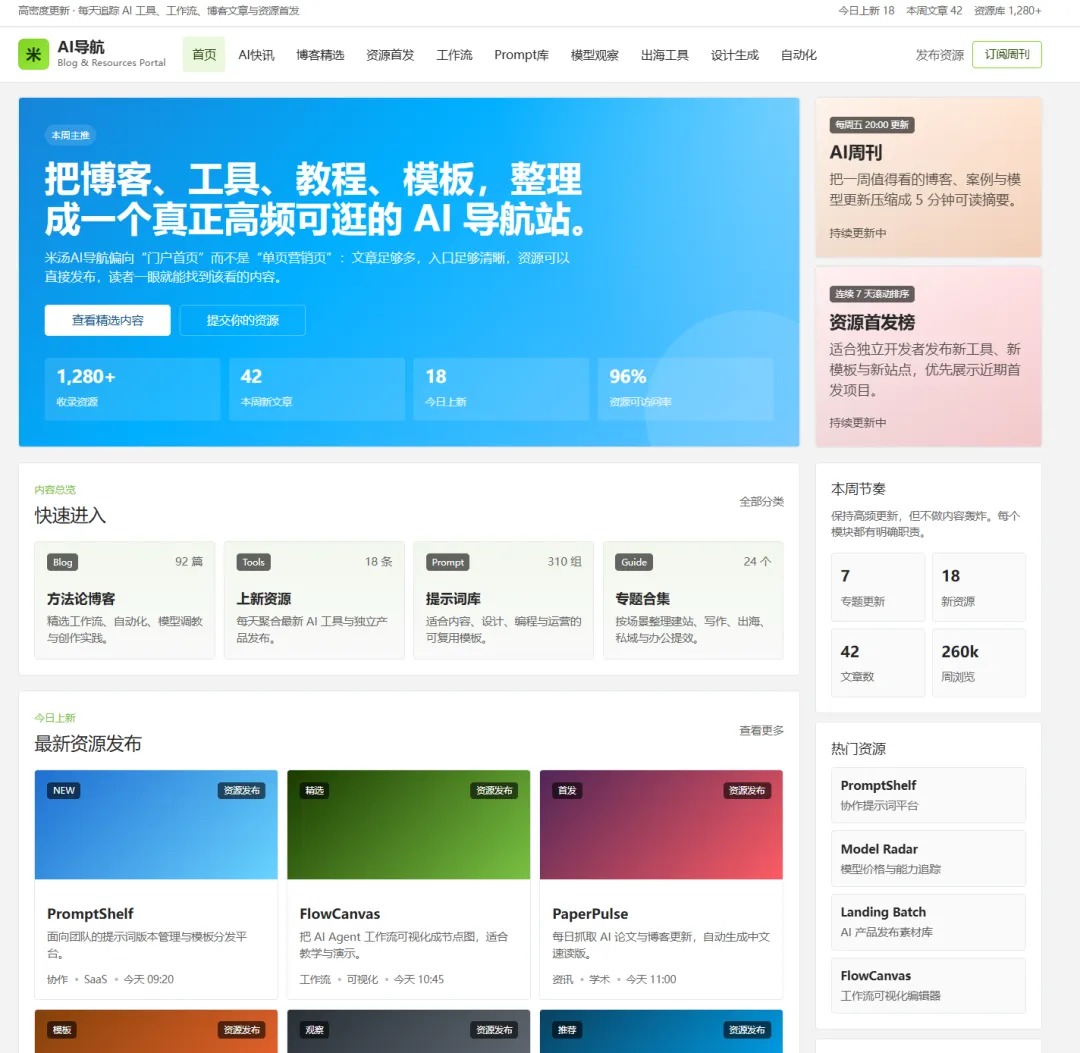Click the NEW badge on PromptShelf card
Viewport: 1080px width, 1053px height.
[x=64, y=791]
